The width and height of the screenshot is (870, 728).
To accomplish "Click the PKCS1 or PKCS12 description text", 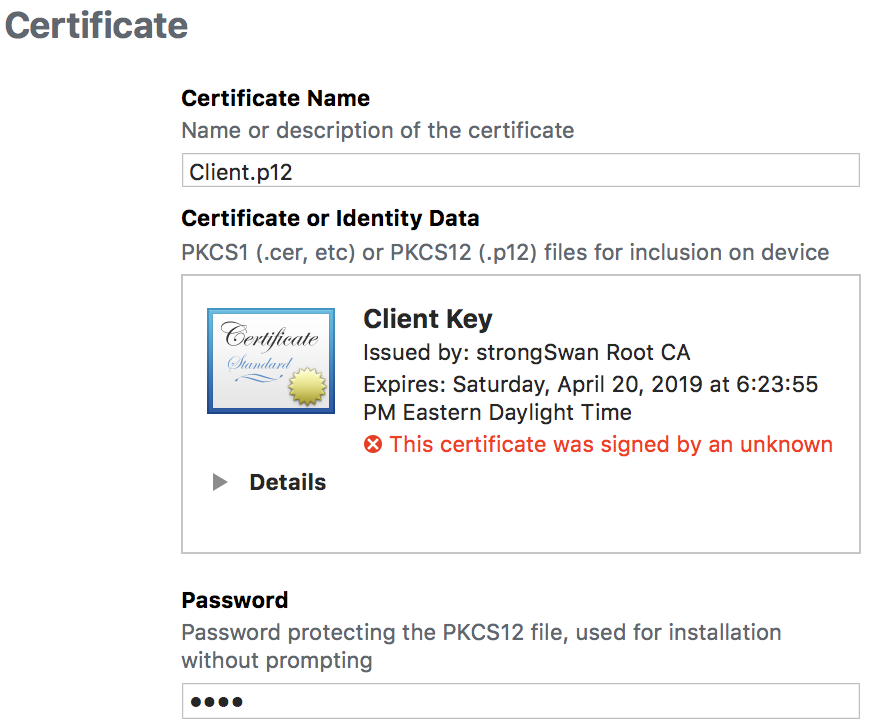I will [x=505, y=252].
